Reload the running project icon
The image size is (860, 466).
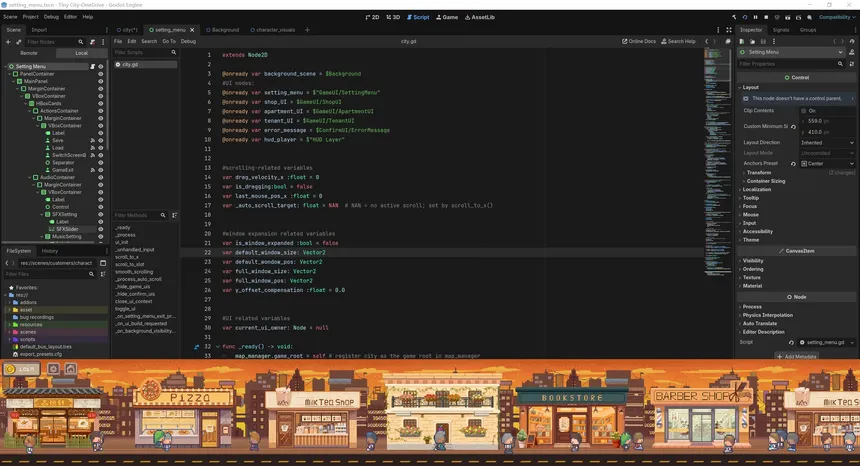coord(745,18)
